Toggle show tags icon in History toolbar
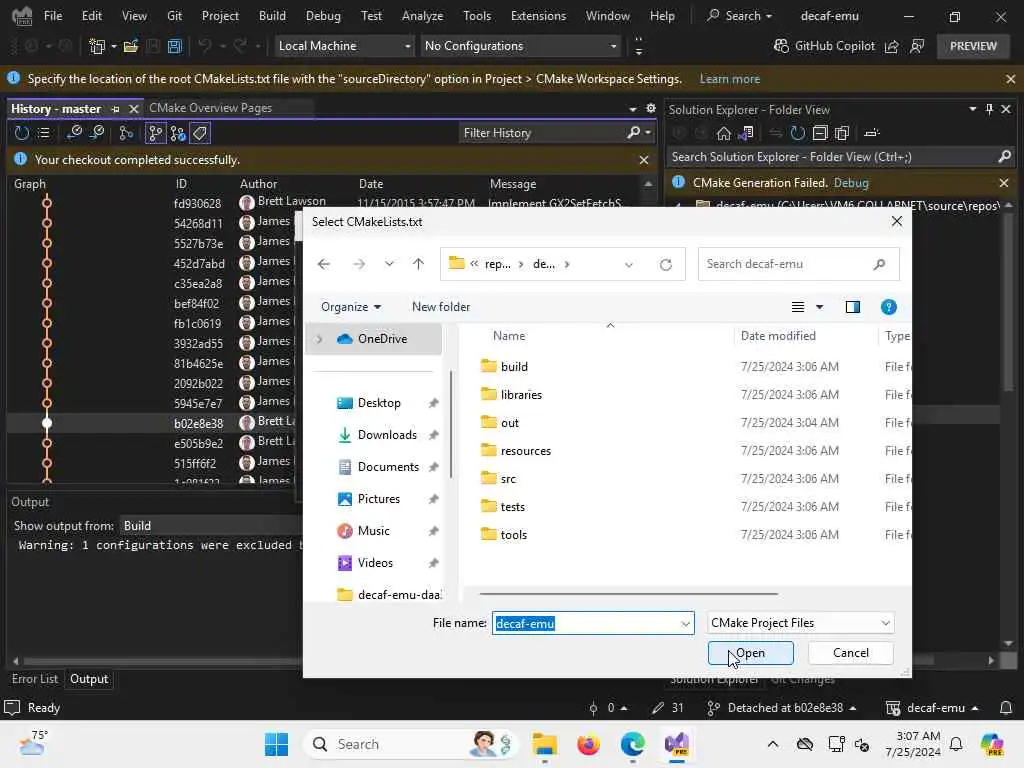 (x=200, y=133)
